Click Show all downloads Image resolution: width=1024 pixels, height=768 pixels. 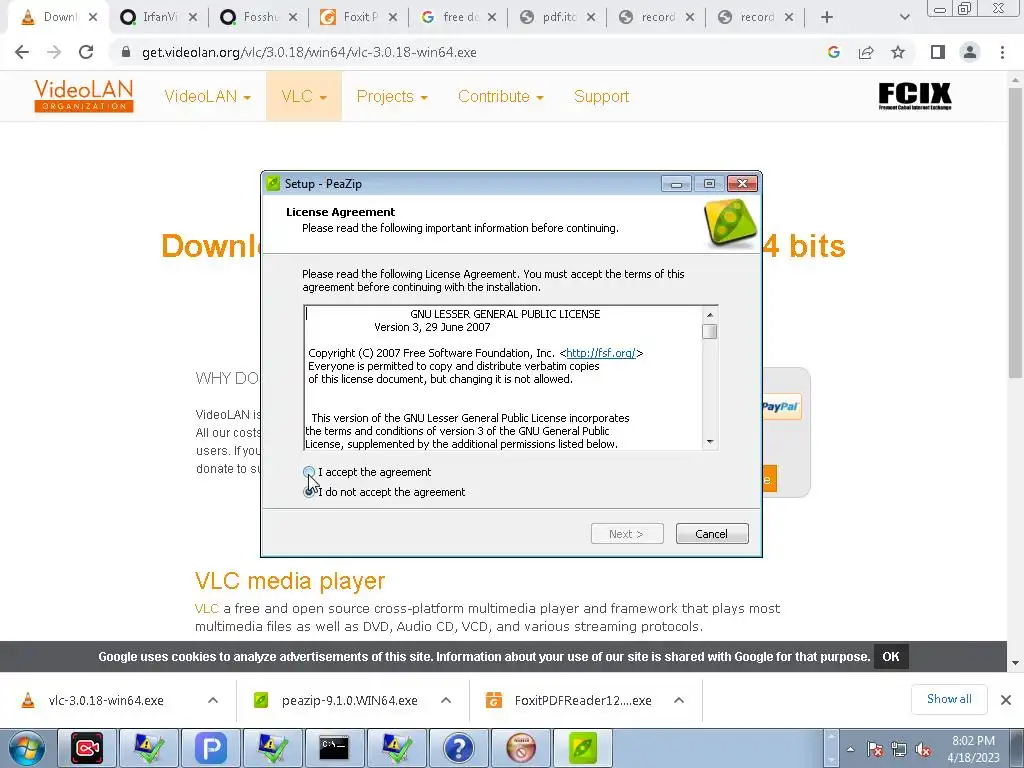[949, 699]
